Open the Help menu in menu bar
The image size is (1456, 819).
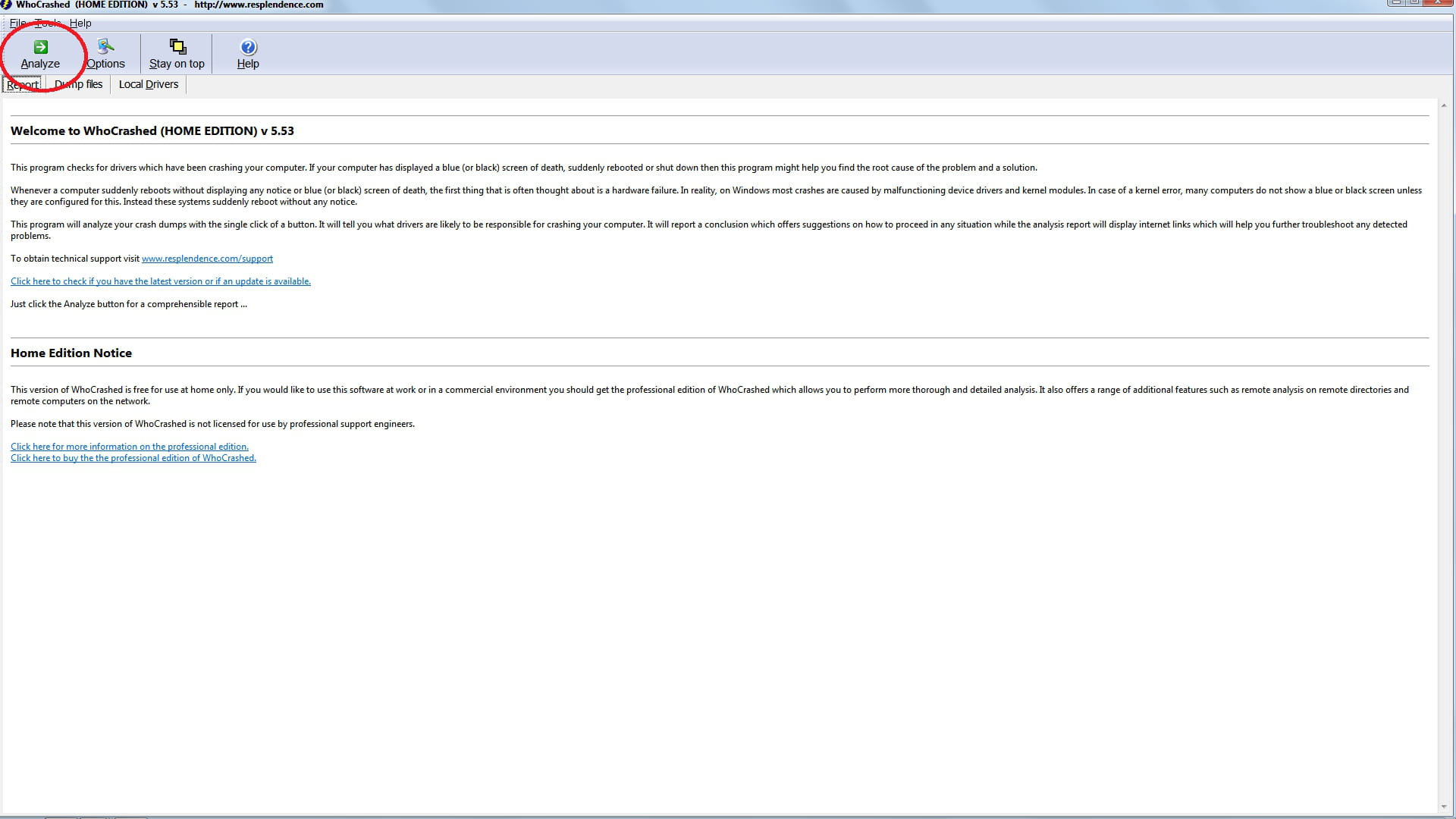tap(80, 23)
